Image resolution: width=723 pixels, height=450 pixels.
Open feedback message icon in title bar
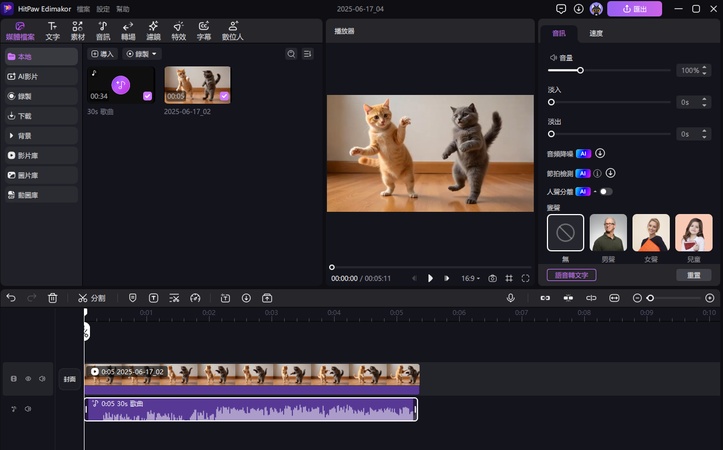561,9
